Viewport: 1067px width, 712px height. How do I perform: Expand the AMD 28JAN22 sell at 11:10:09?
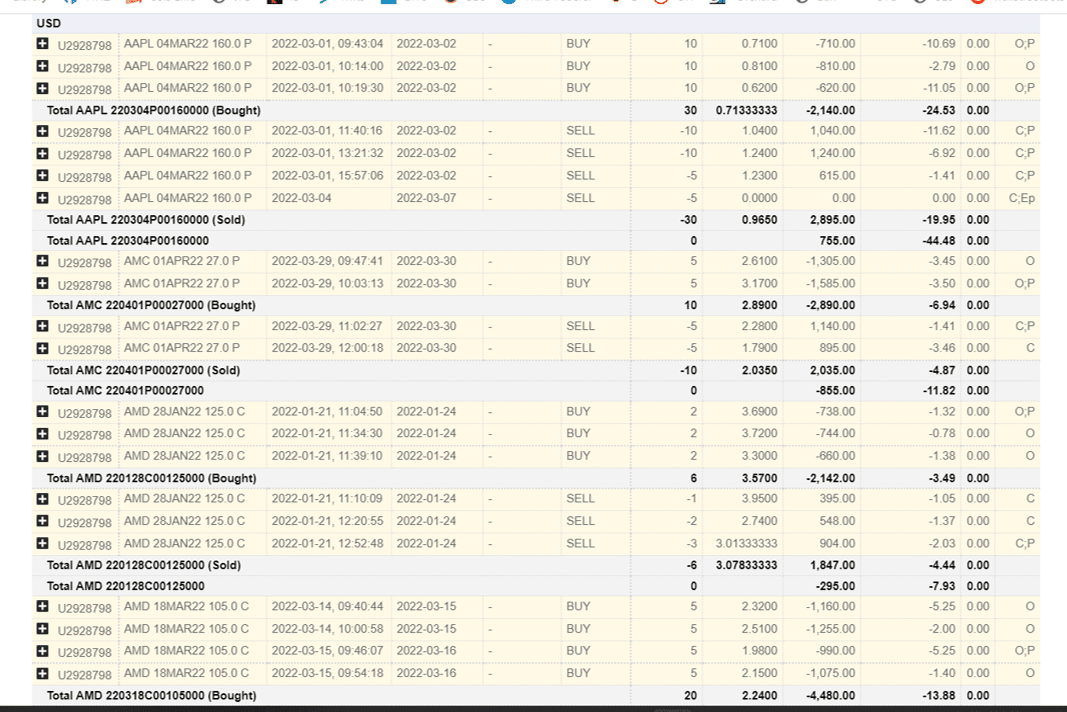42,499
